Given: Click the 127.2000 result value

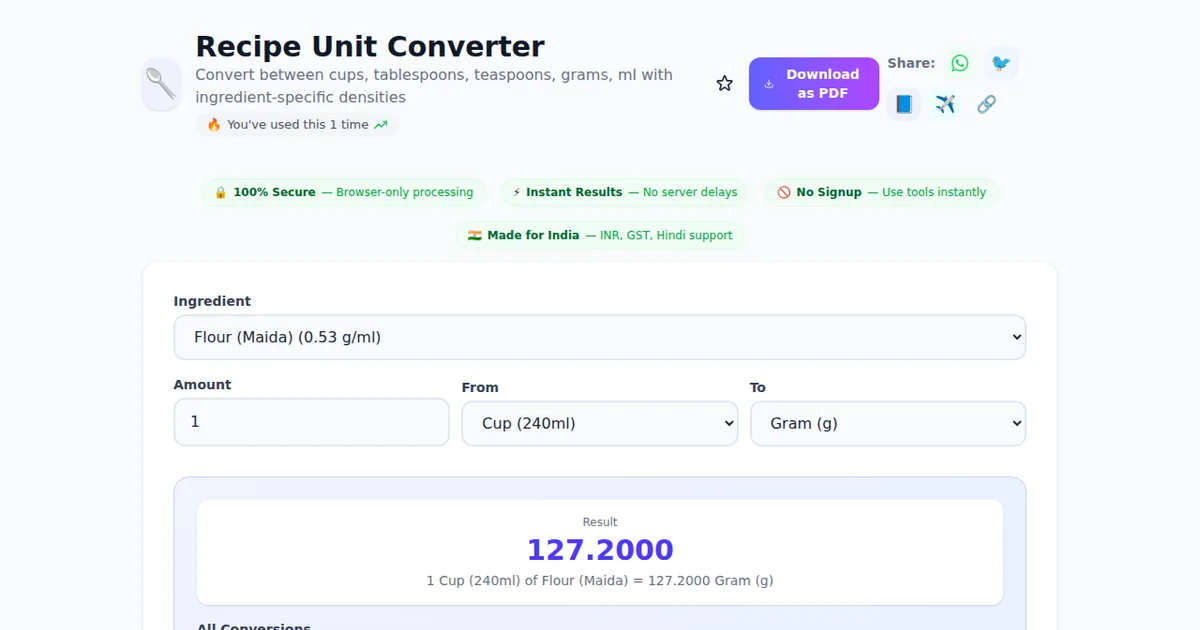Looking at the screenshot, I should click(x=600, y=550).
